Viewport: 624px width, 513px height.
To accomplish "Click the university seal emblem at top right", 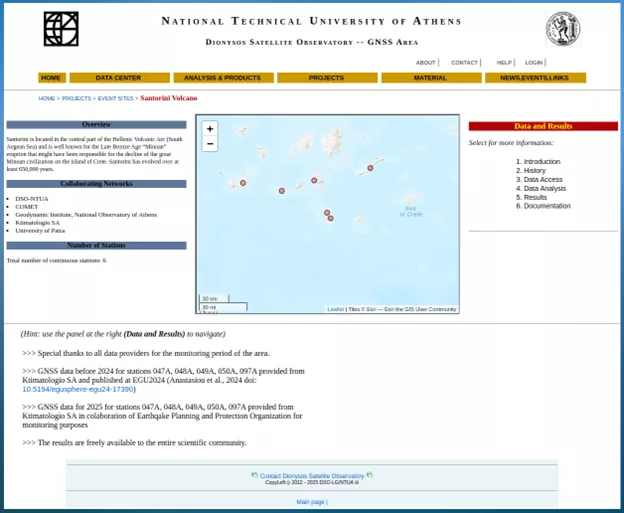I will coord(563,29).
